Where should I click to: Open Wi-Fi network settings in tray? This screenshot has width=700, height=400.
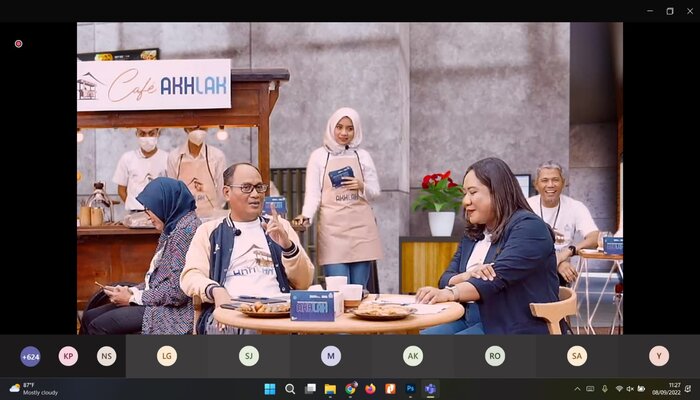619,389
